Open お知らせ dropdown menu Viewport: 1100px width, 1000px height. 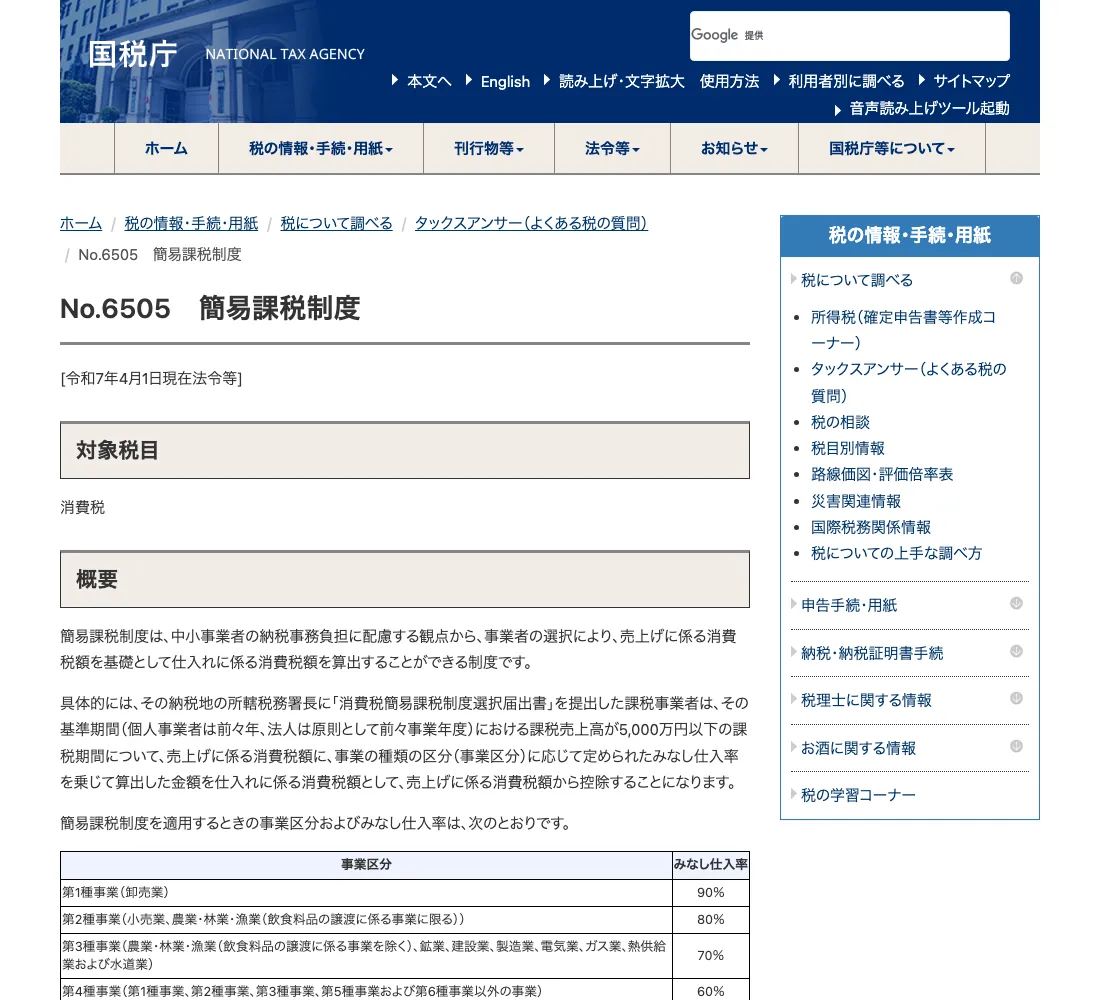(734, 148)
